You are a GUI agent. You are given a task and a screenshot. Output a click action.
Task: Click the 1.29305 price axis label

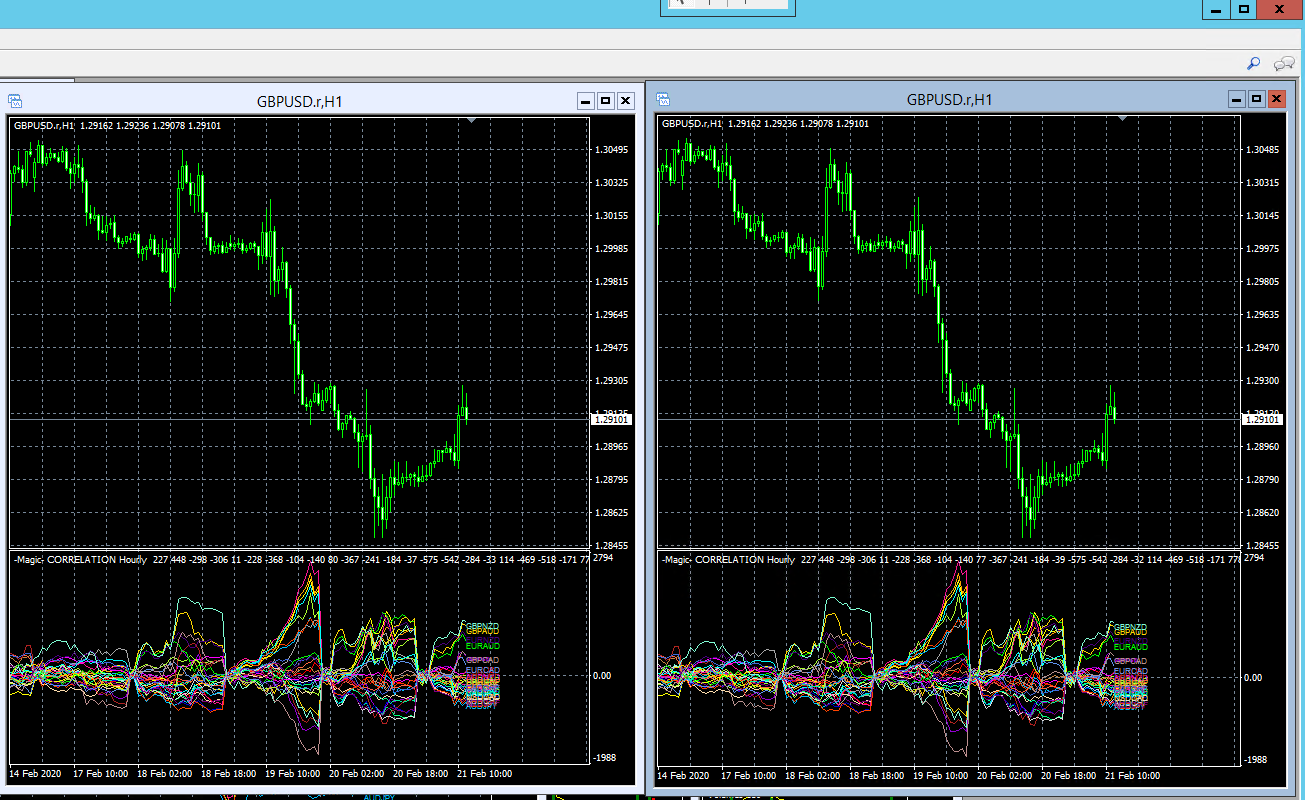611,381
